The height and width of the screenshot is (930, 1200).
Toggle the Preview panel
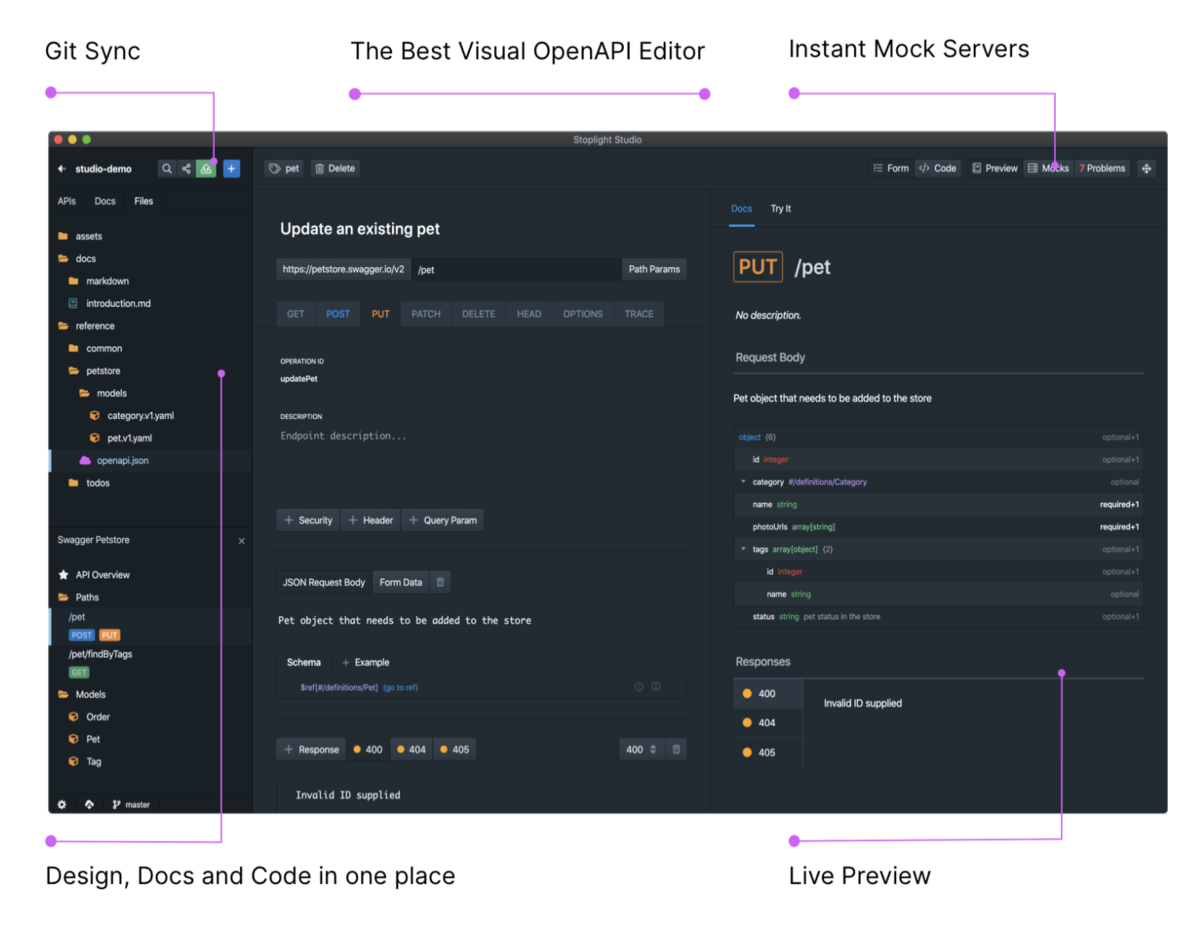coord(995,169)
